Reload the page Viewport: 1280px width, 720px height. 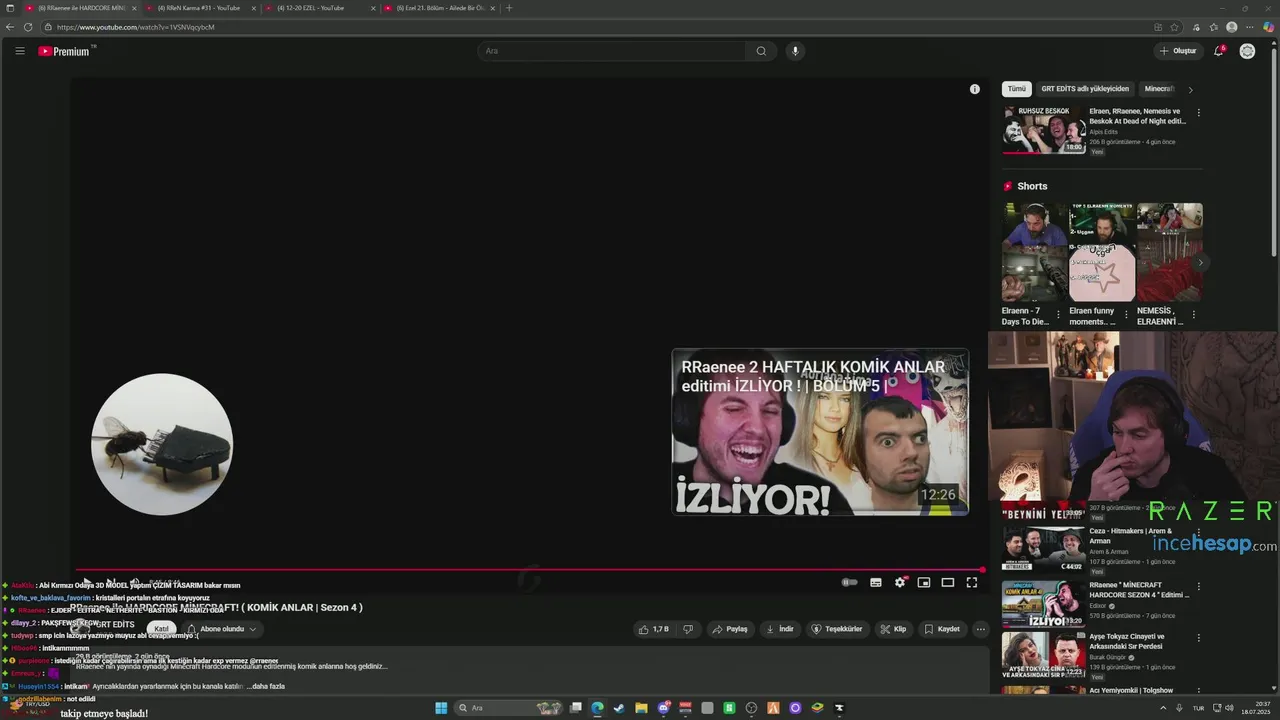28,27
